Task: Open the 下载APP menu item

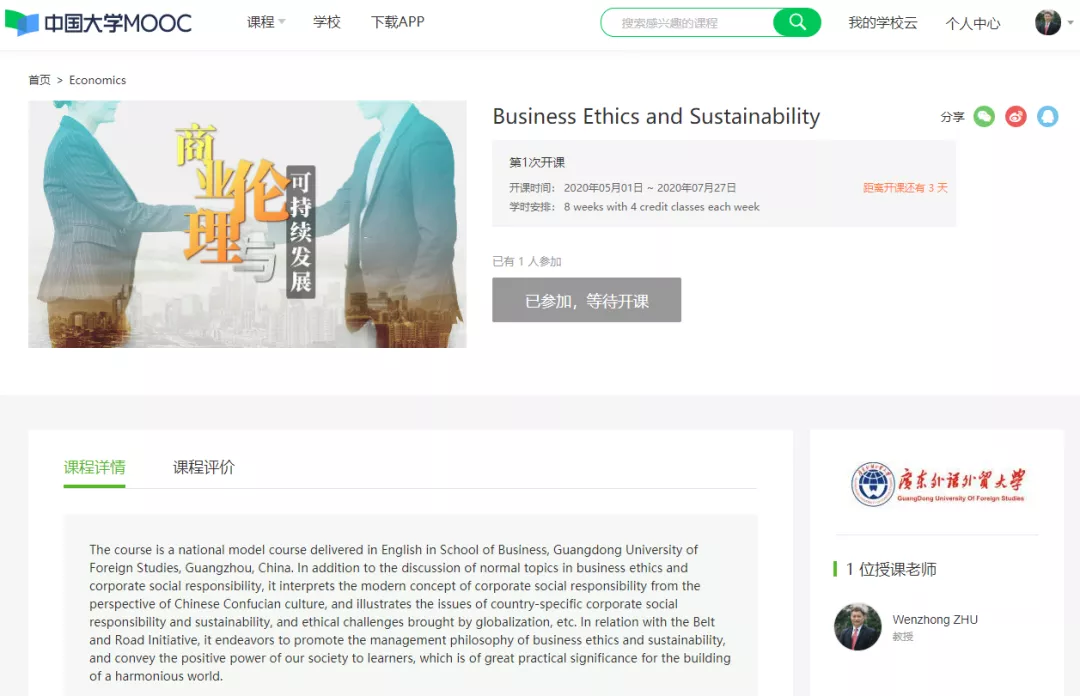Action: tap(397, 22)
